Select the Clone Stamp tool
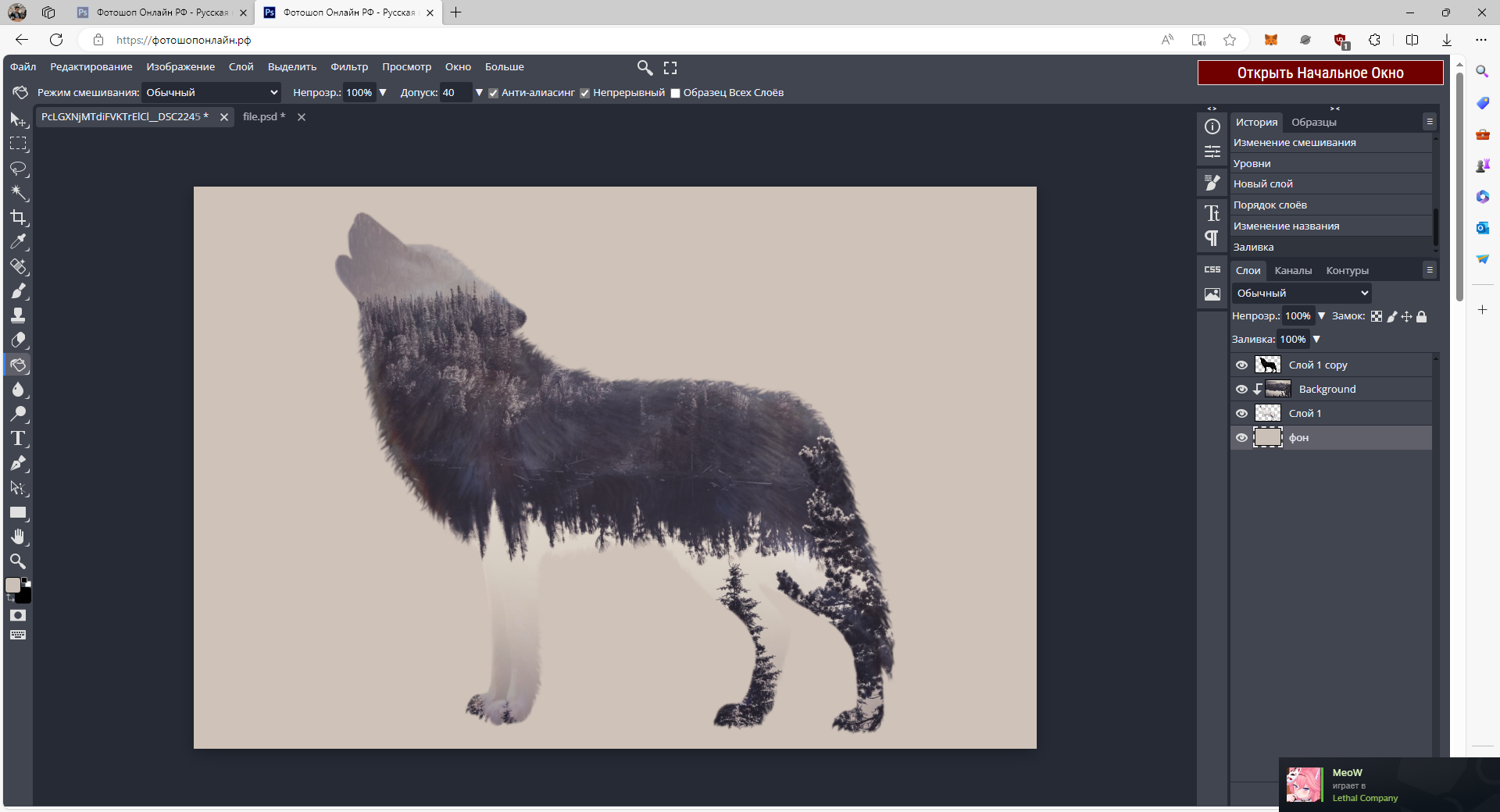The height and width of the screenshot is (812, 1500). click(18, 315)
